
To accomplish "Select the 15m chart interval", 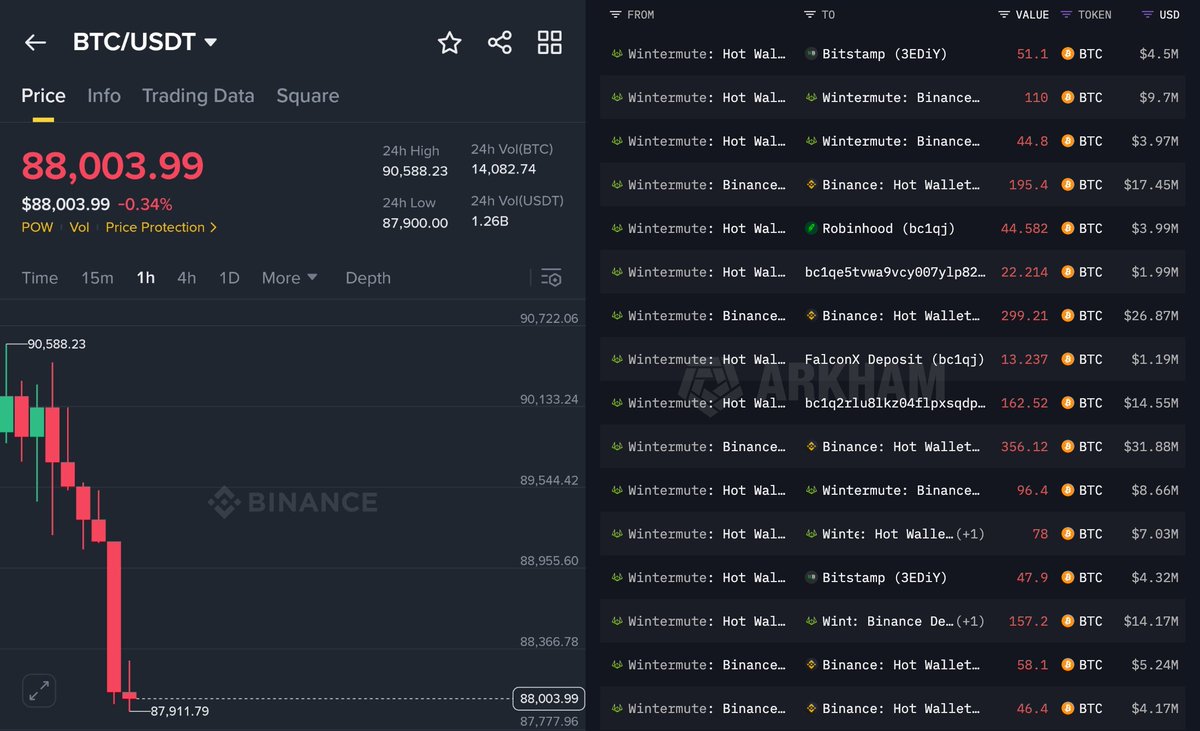I will 97,277.
